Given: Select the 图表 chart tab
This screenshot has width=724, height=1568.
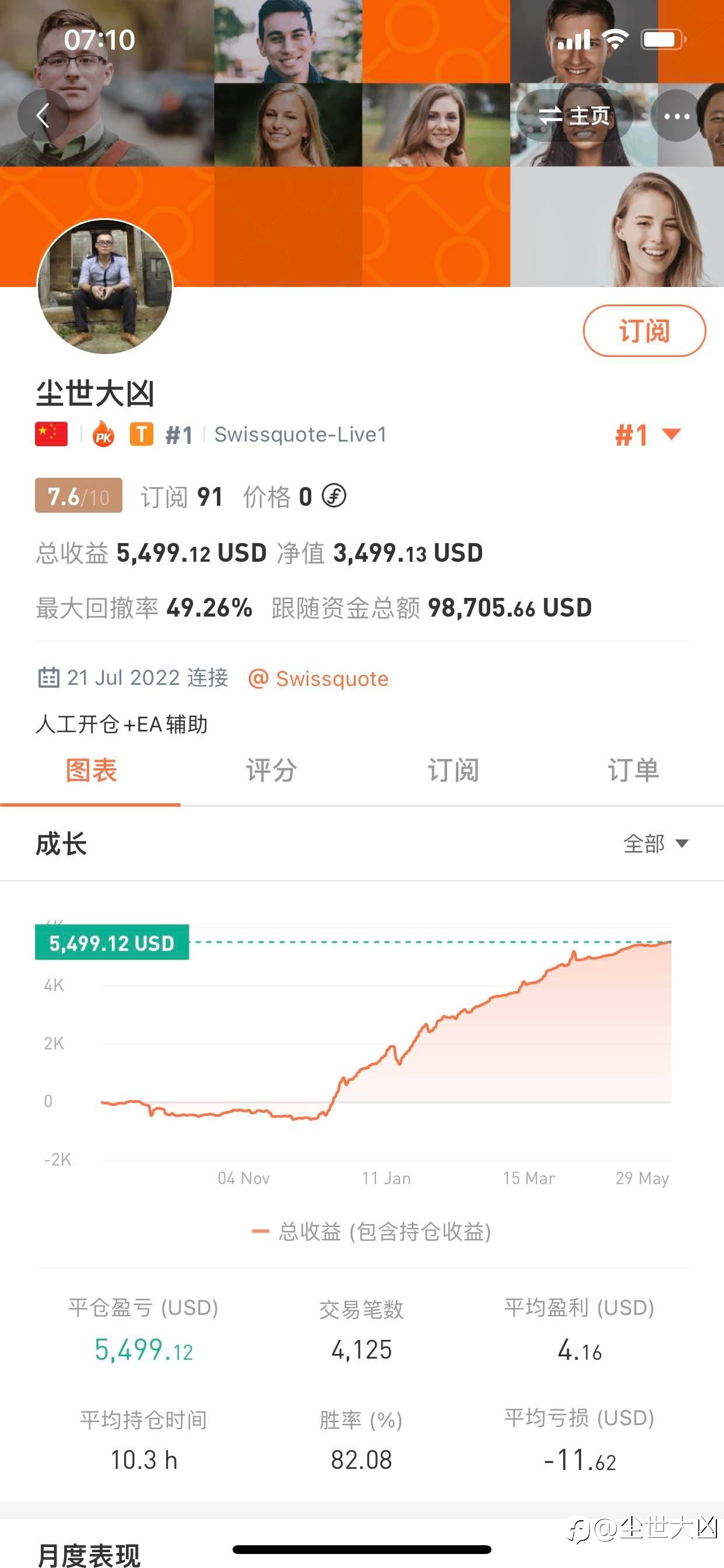Looking at the screenshot, I should [x=91, y=771].
